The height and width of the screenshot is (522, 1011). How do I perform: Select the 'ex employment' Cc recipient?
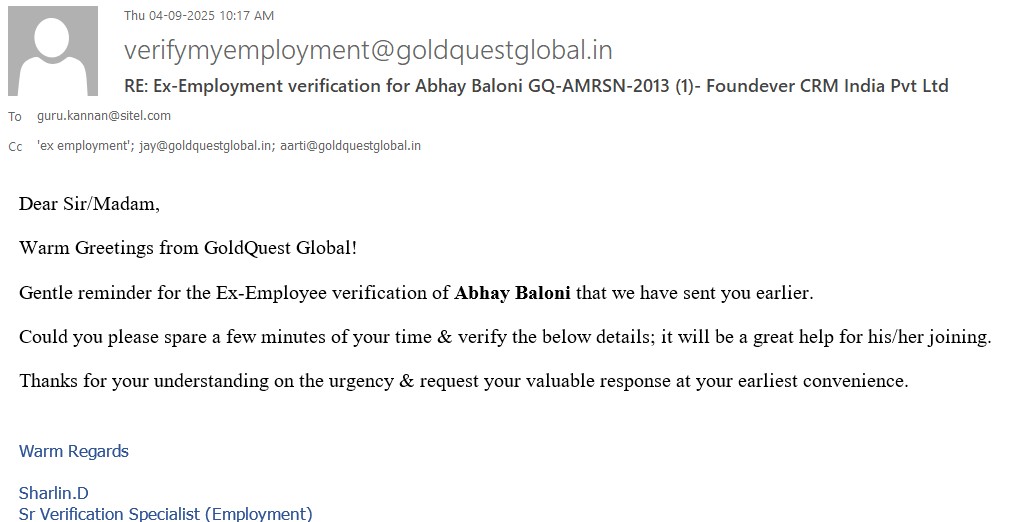click(x=84, y=146)
